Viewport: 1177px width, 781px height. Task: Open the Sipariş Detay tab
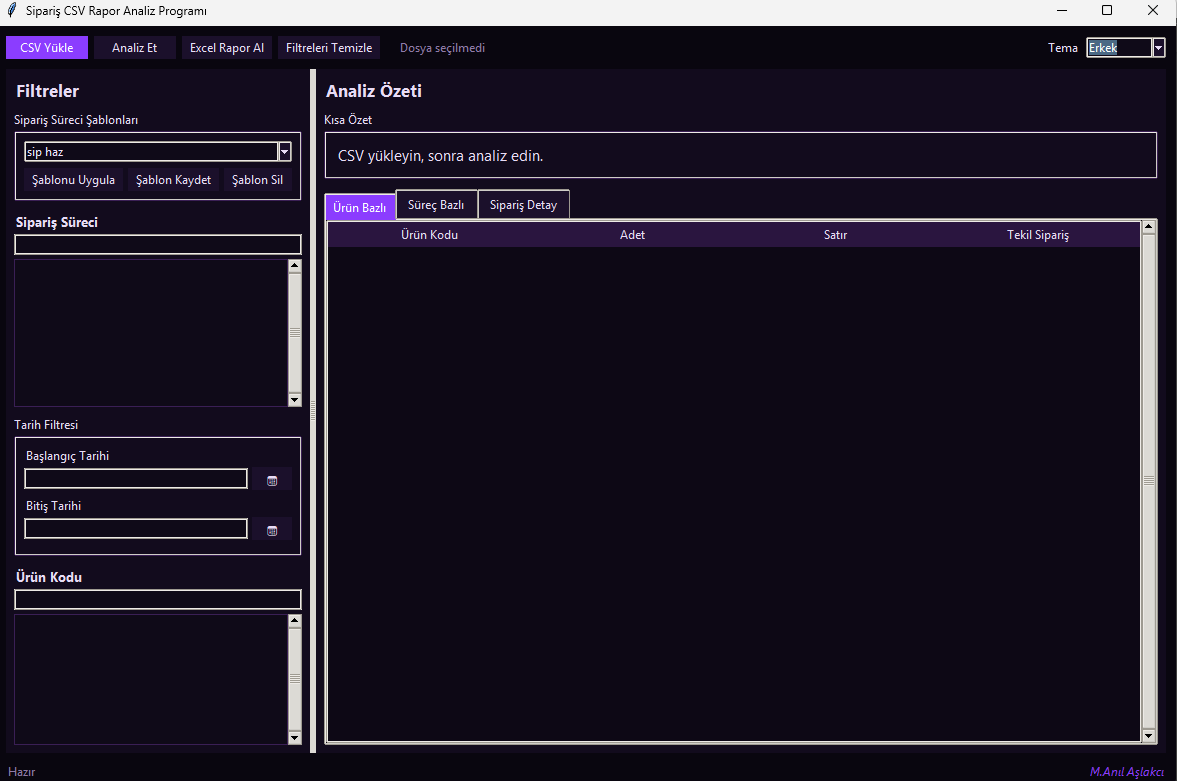523,204
